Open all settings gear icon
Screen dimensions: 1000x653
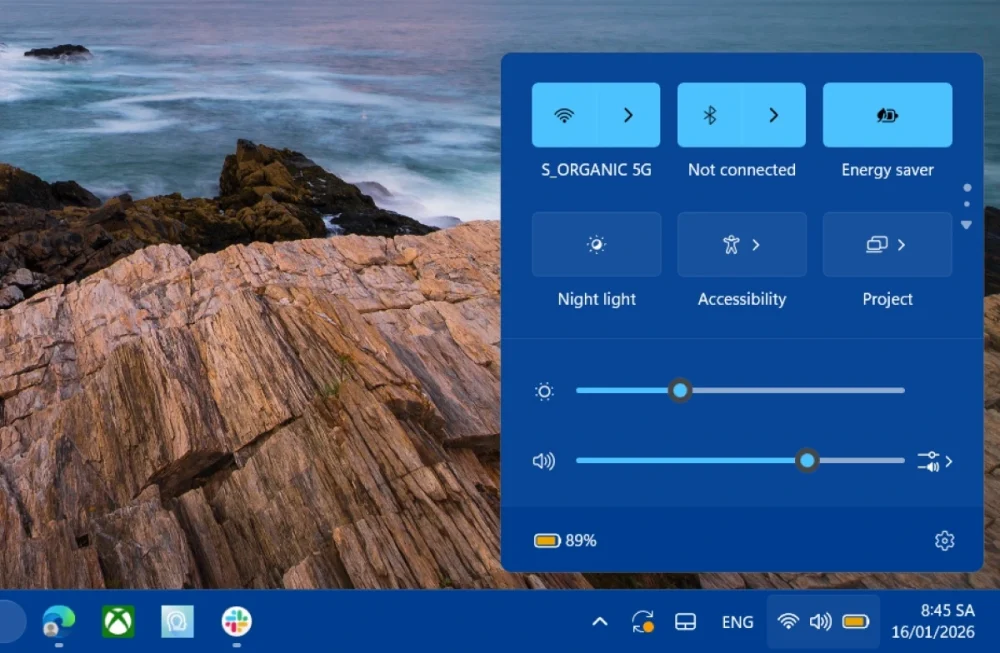(x=945, y=541)
